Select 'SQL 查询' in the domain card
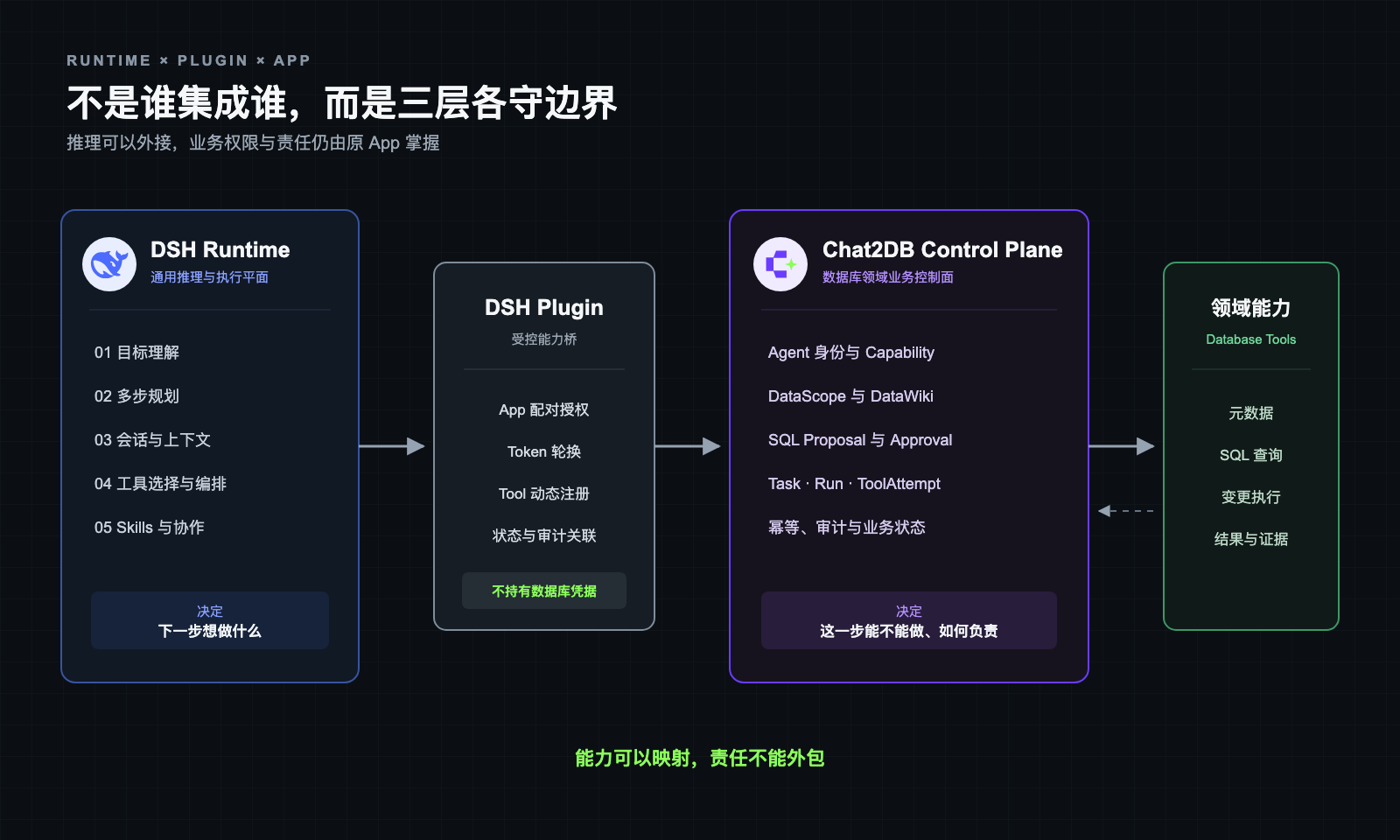 click(1251, 455)
